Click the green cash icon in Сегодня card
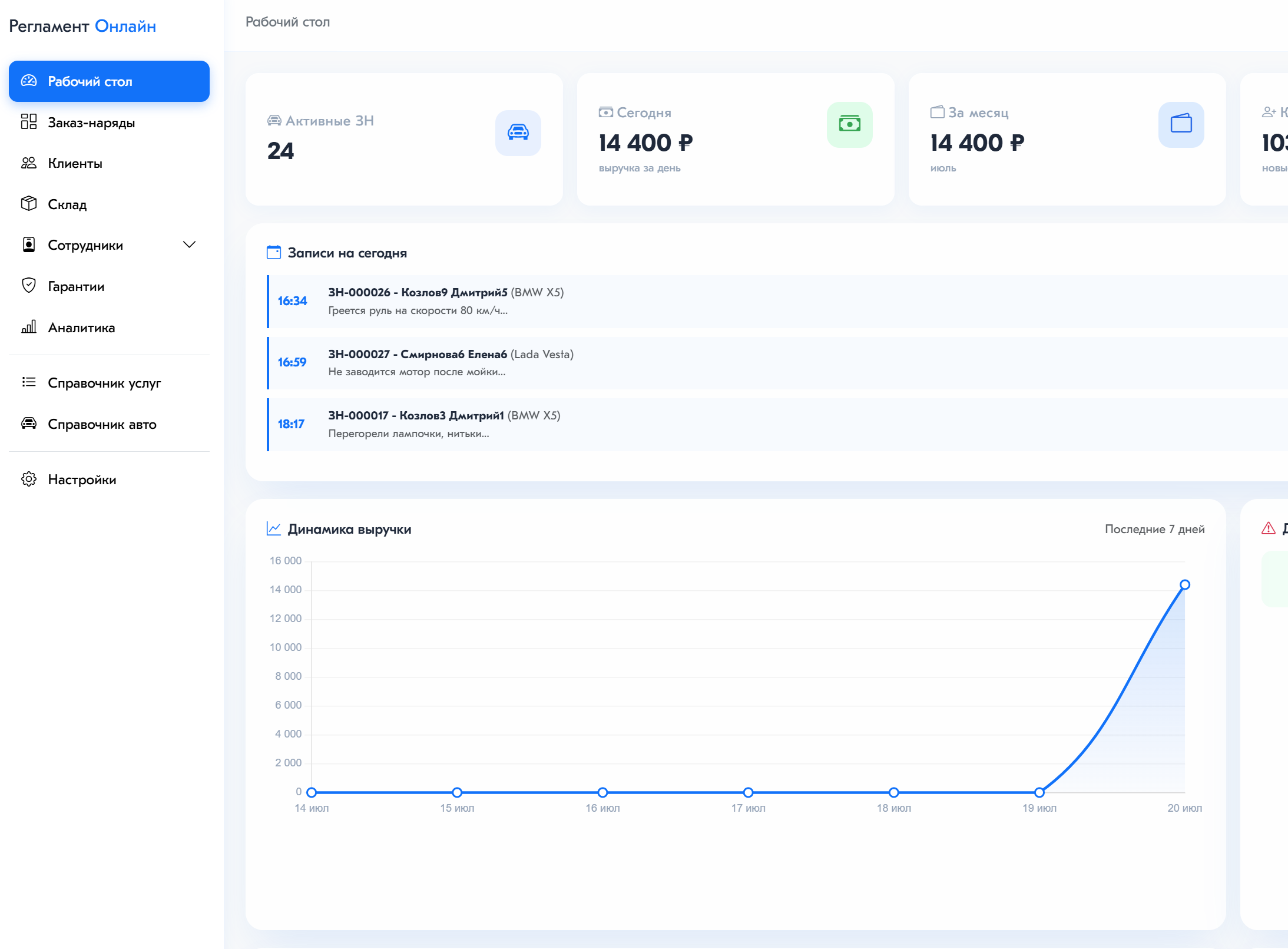Image resolution: width=1288 pixels, height=949 pixels. [x=850, y=124]
